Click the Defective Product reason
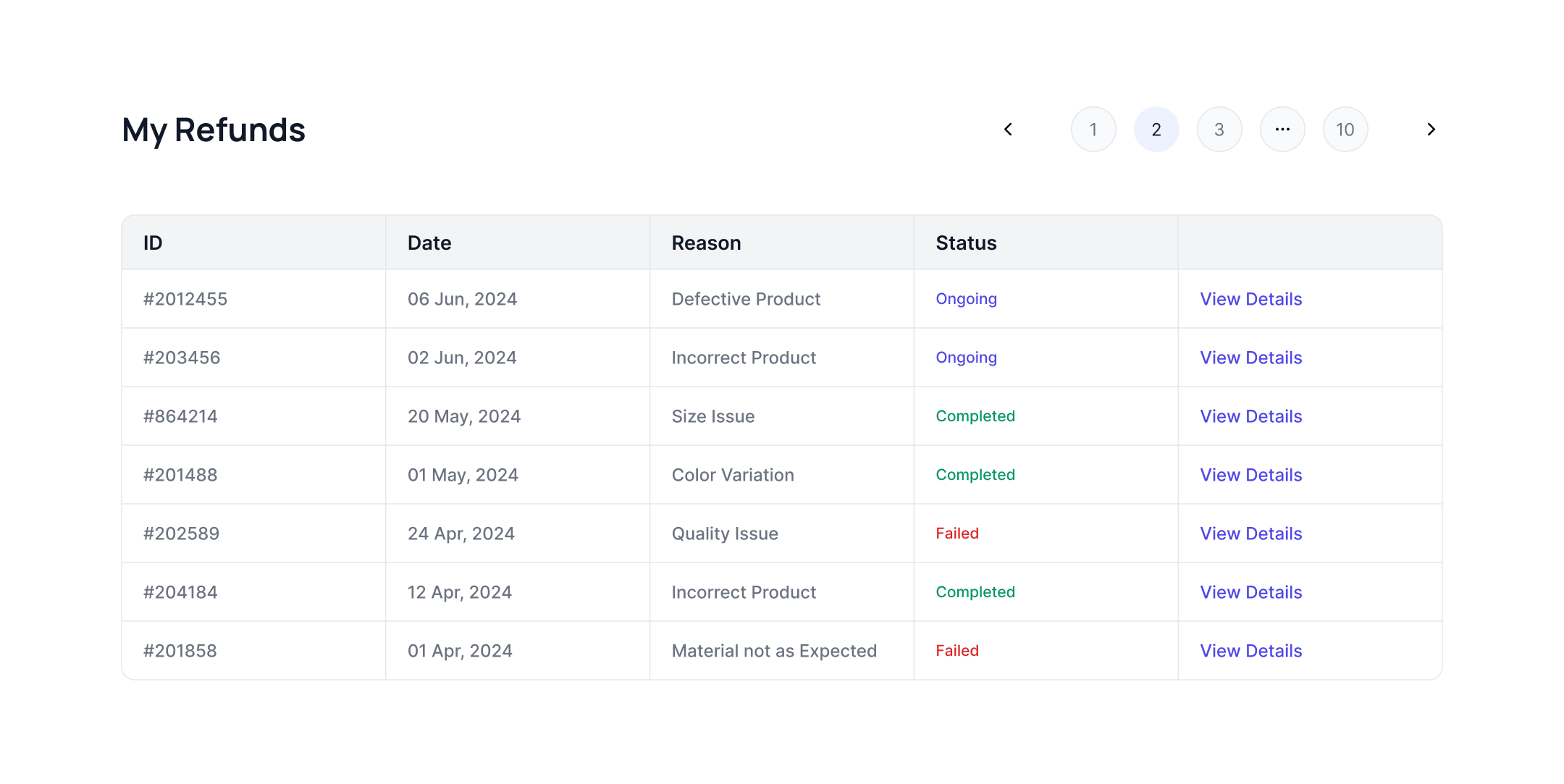This screenshot has height=784, width=1564. coord(746,299)
